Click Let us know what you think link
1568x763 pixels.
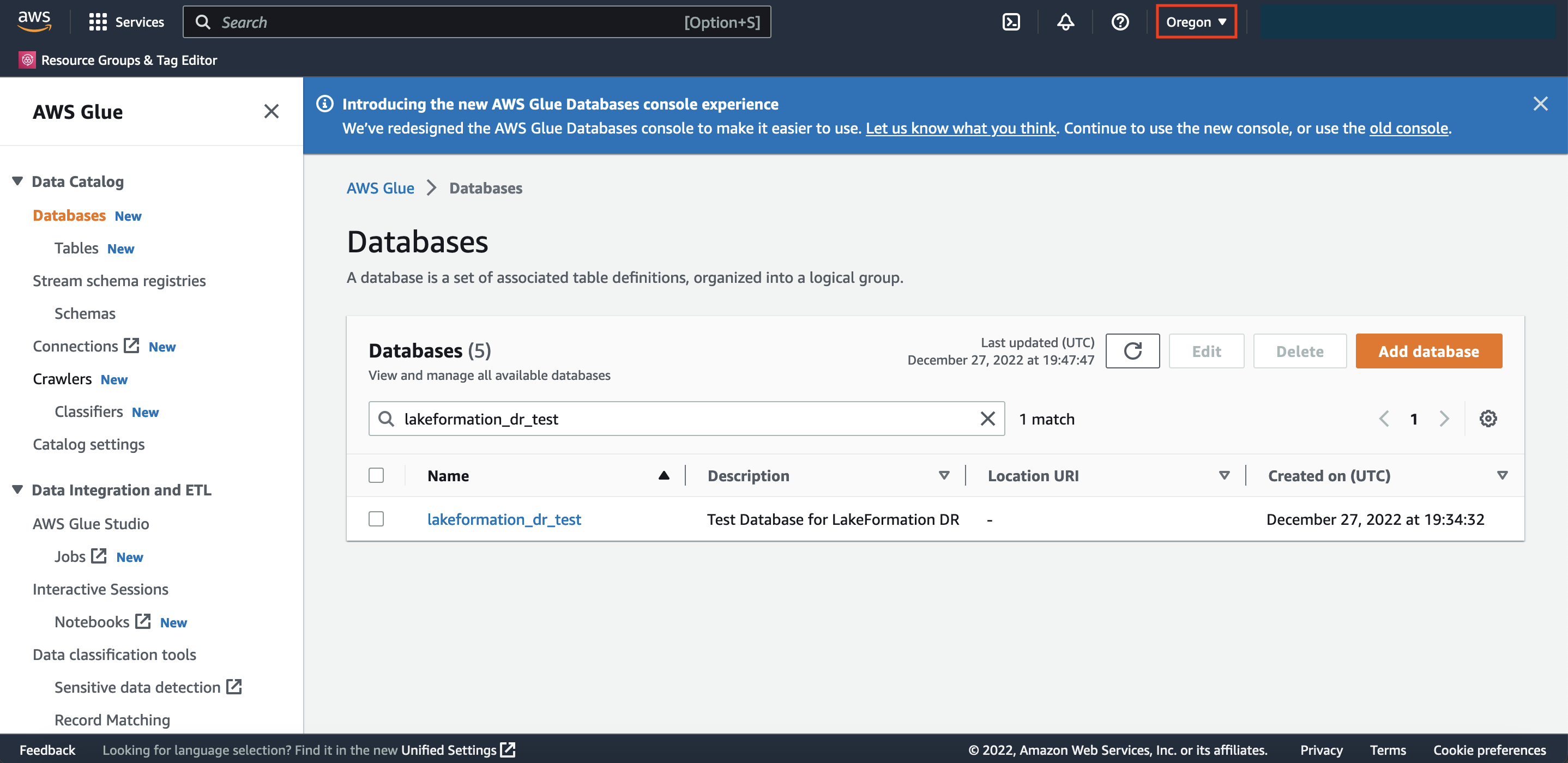(x=961, y=128)
